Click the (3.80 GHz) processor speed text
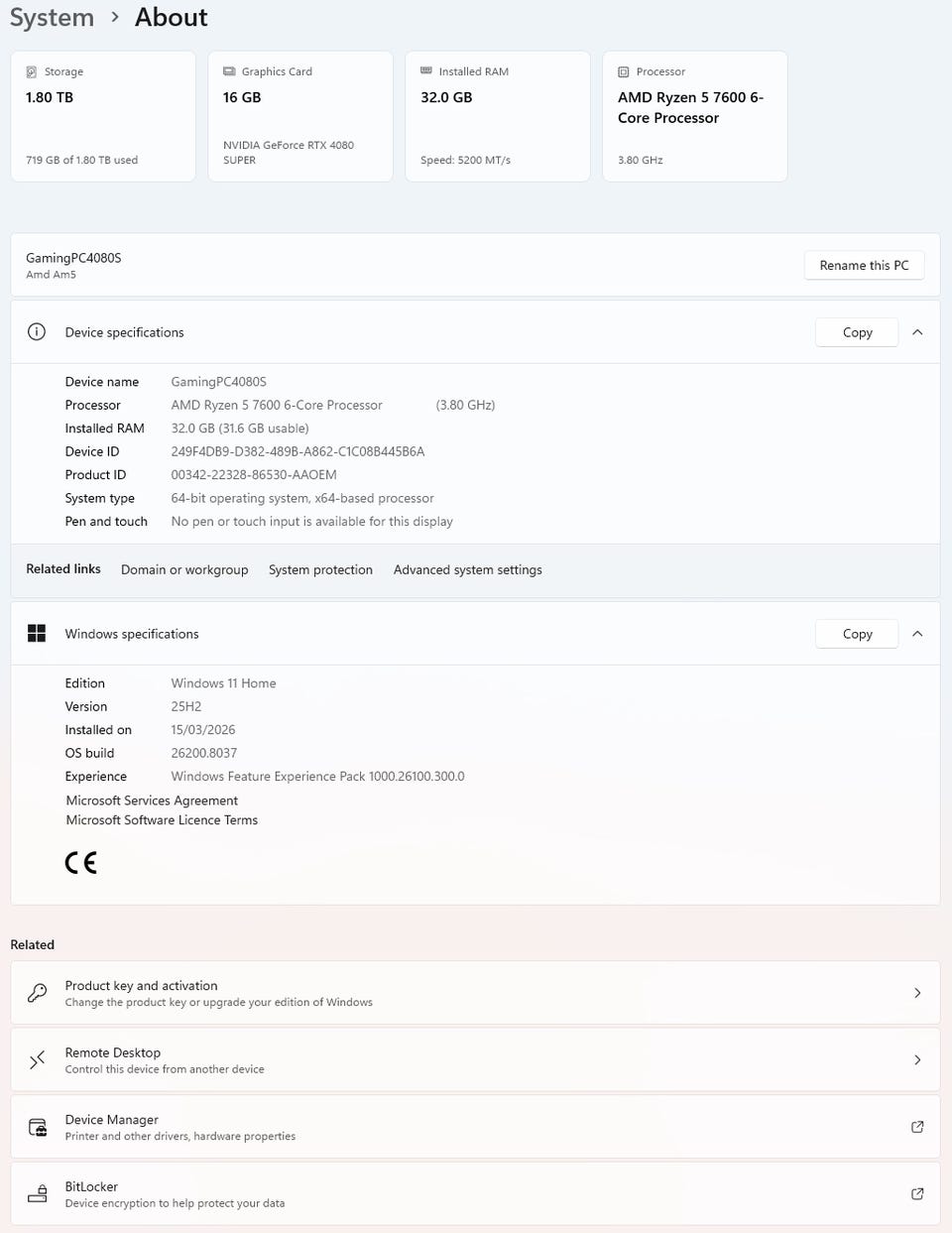The width and height of the screenshot is (952, 1233). tap(465, 405)
